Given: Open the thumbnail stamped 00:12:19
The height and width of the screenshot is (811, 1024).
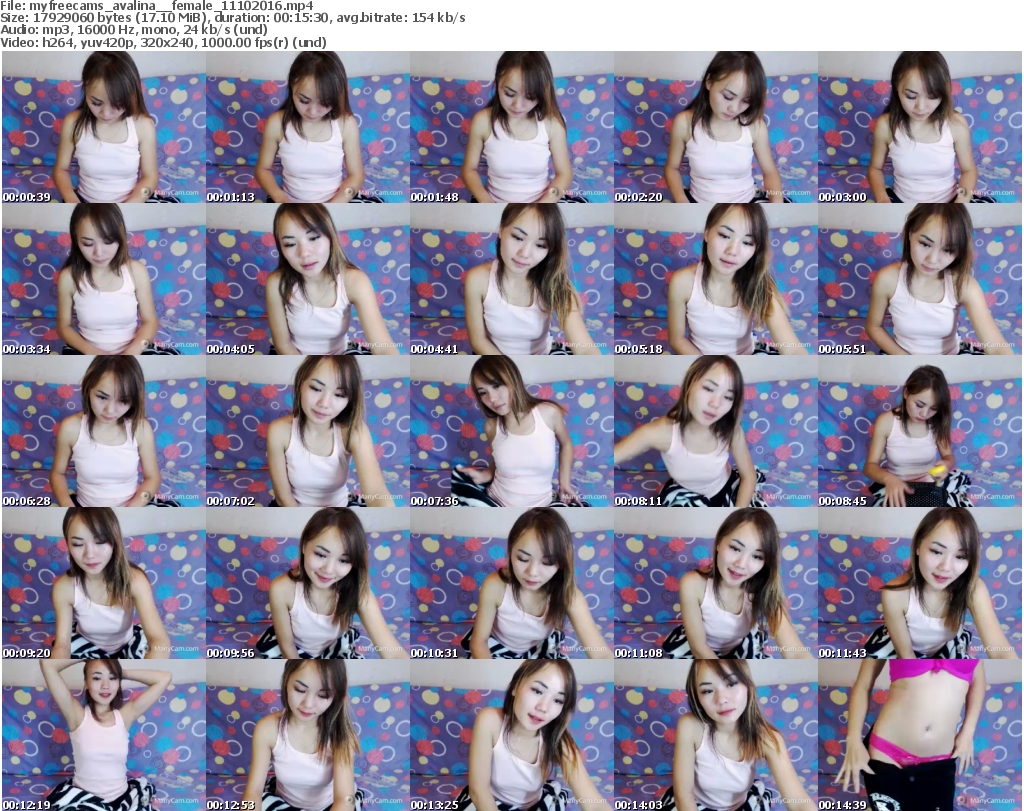Looking at the screenshot, I should coord(104,735).
